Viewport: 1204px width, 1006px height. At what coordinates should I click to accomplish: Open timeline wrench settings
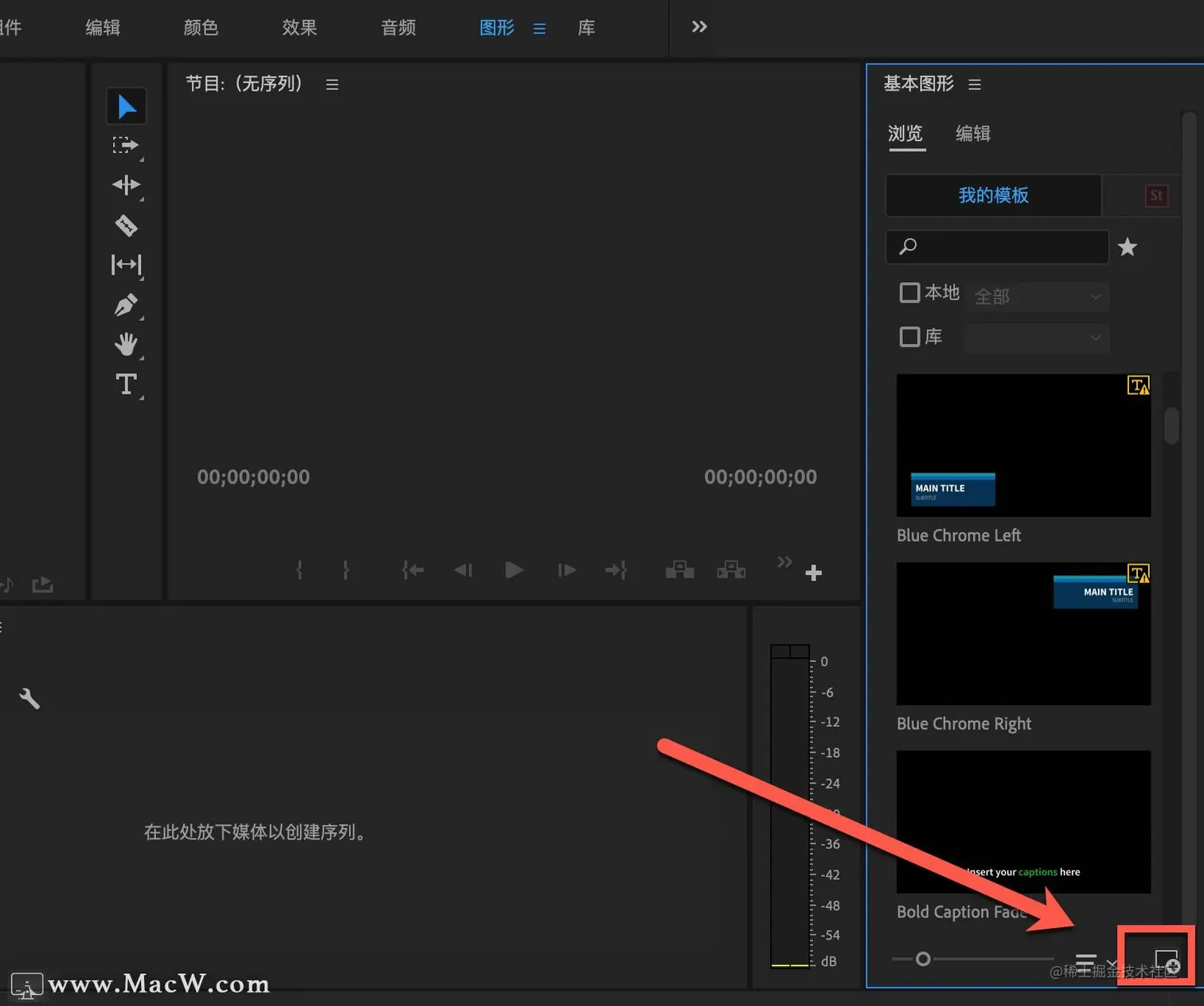(x=29, y=699)
